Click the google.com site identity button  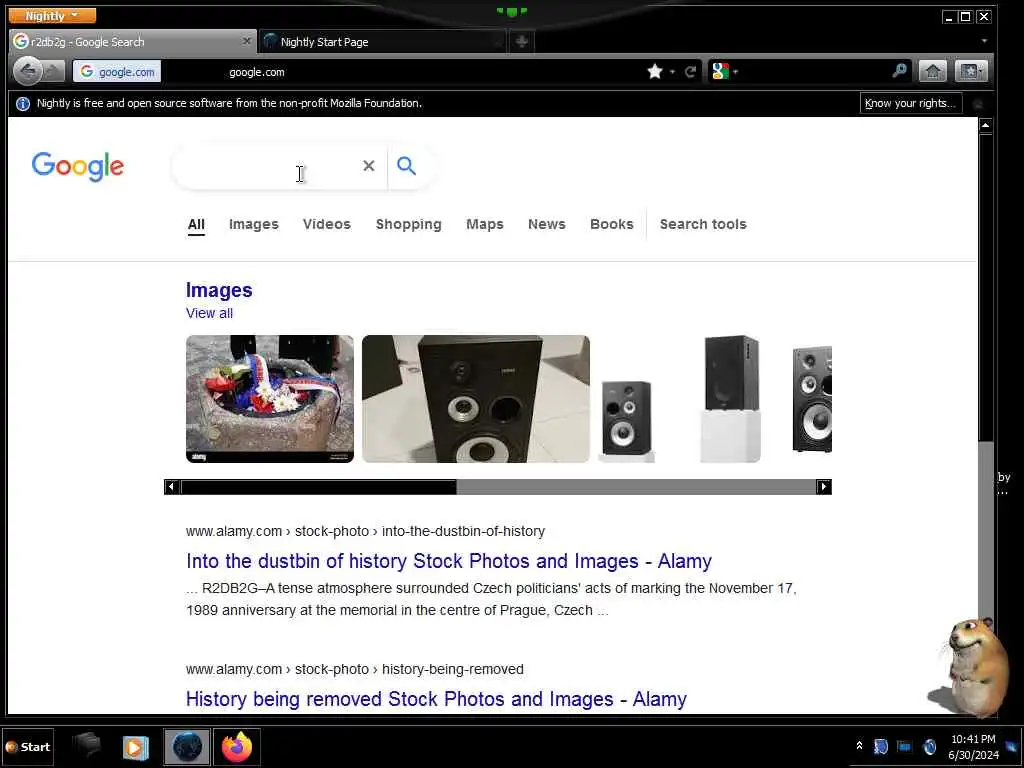[x=117, y=71]
